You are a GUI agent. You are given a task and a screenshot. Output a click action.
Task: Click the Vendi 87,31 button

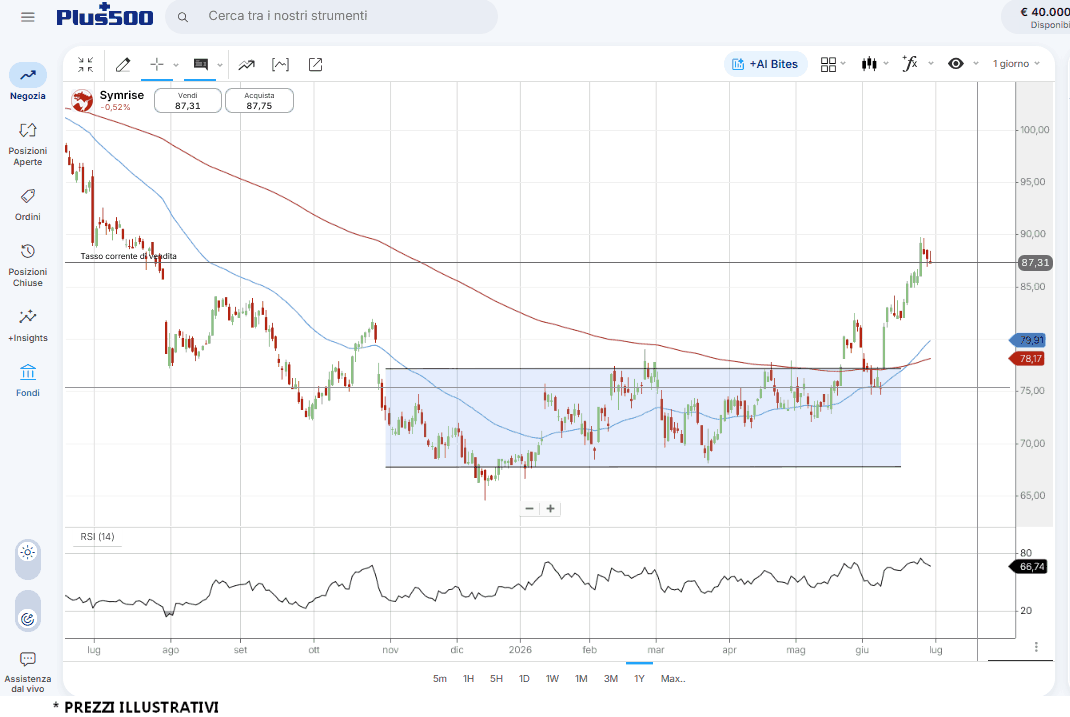pyautogui.click(x=188, y=100)
